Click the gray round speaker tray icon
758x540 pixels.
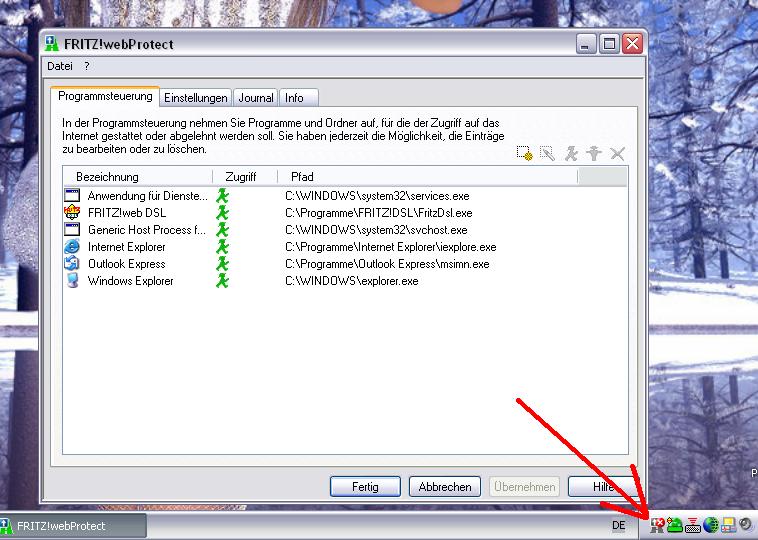pyautogui.click(x=746, y=525)
